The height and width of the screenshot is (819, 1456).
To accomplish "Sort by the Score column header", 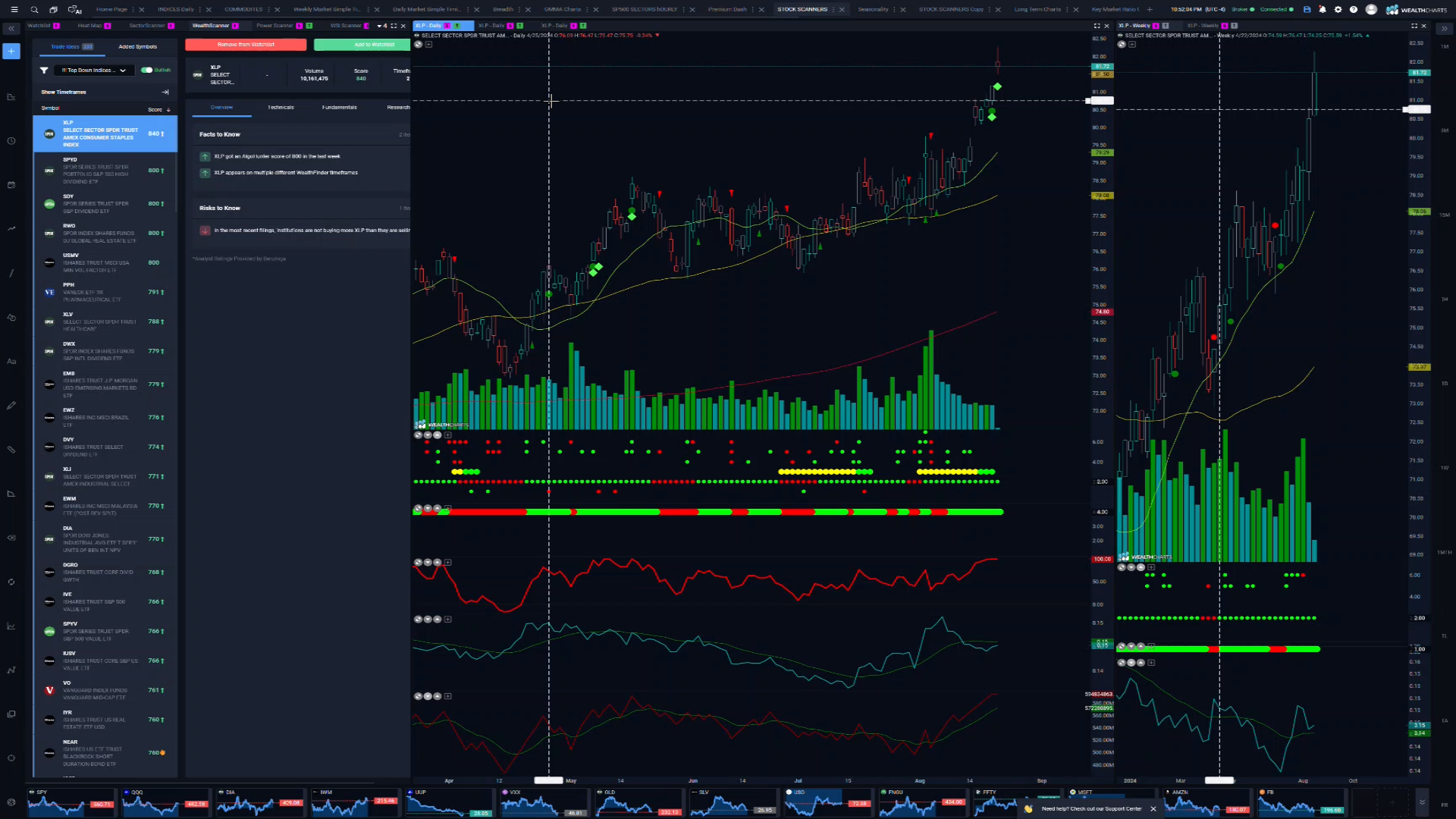I will (x=158, y=109).
